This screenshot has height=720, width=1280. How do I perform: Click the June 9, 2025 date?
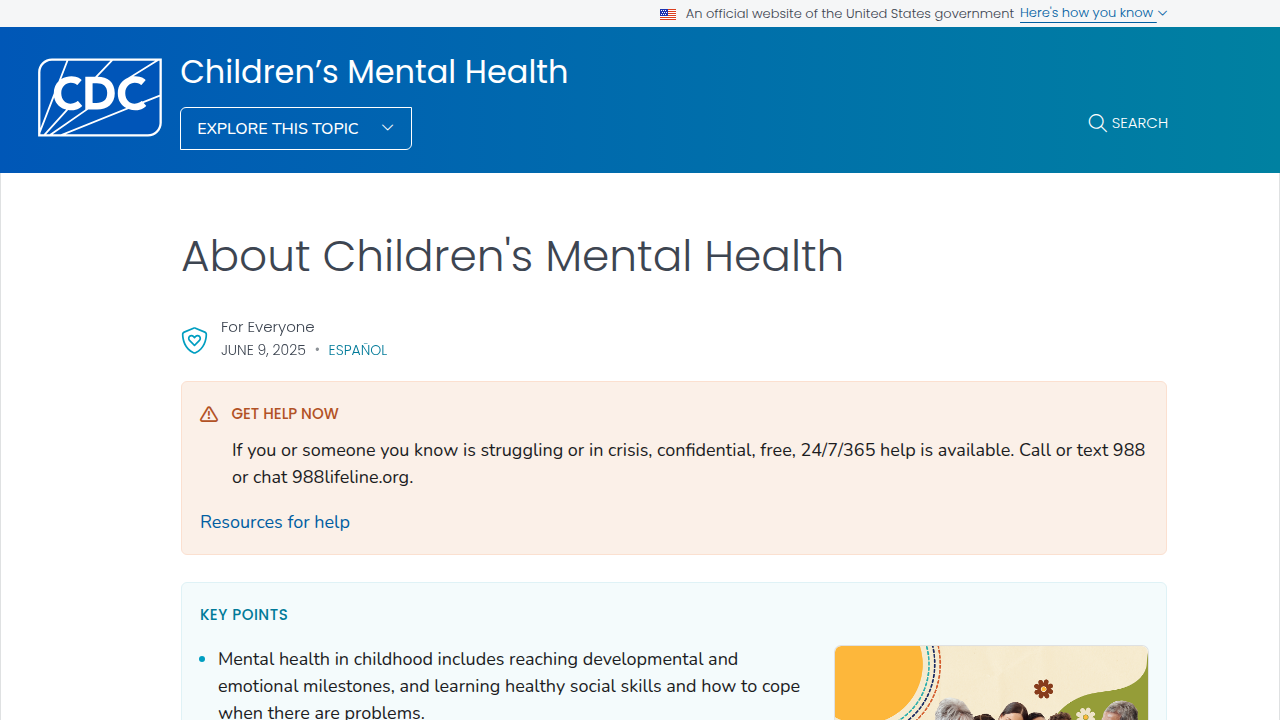(x=263, y=350)
